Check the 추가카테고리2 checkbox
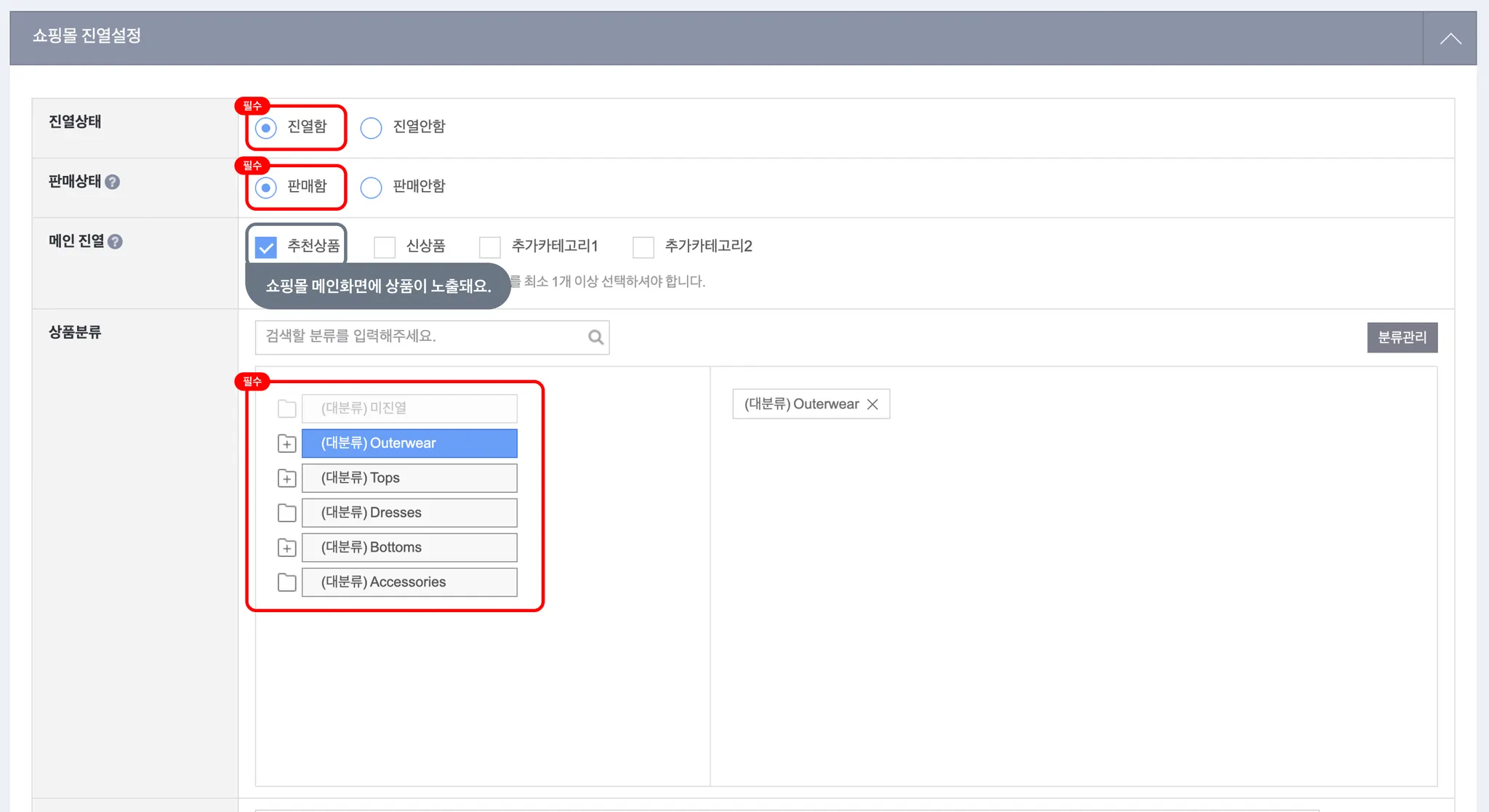Screen dimensions: 1489x812 click(643, 247)
